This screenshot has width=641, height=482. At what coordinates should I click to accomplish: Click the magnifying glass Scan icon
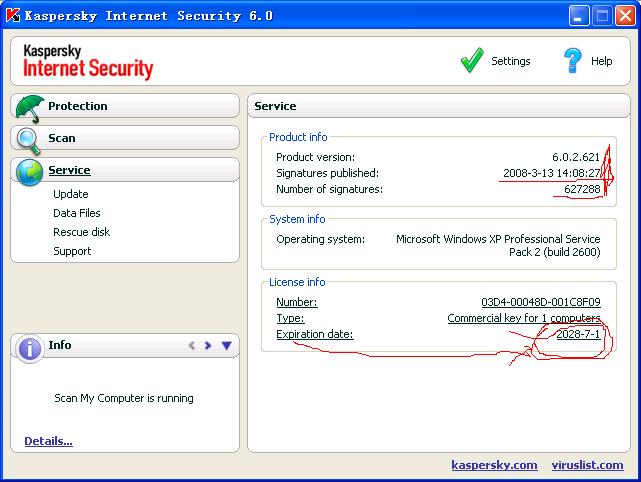click(x=29, y=141)
